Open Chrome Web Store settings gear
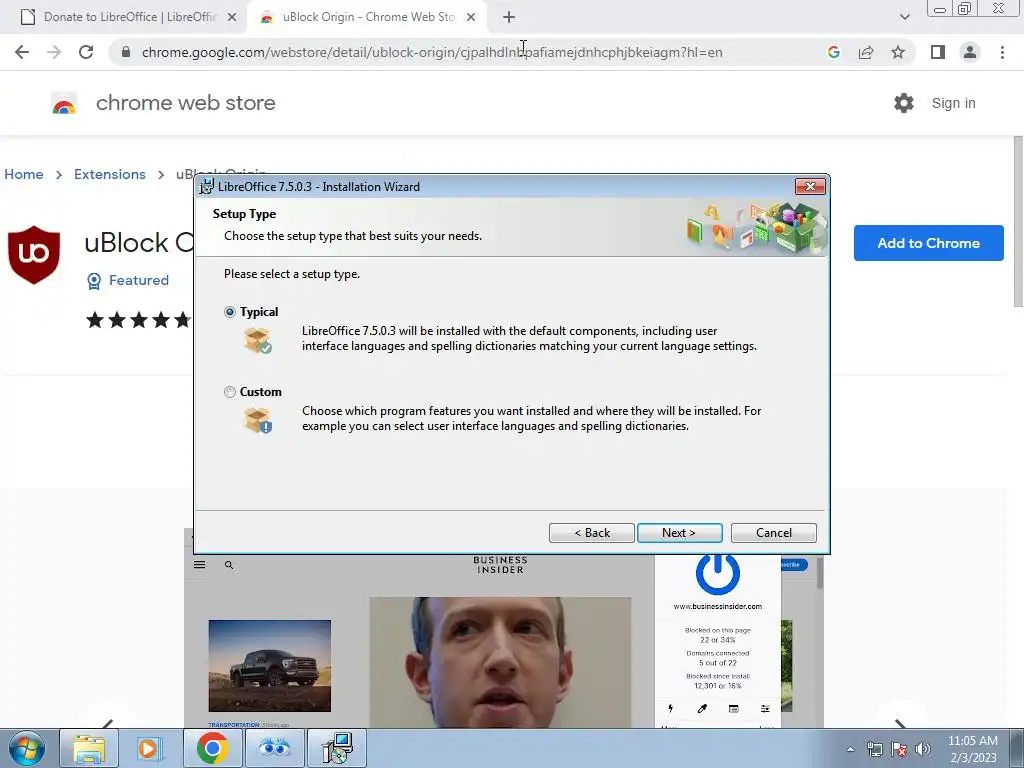1024x768 pixels. coord(904,103)
